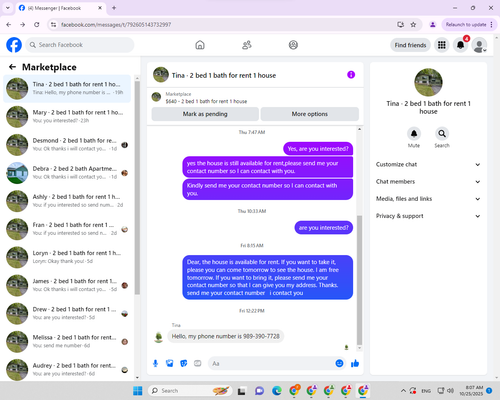This screenshot has height=400, width=500.
Task: Open Melissa conversation in list
Action: click(x=67, y=341)
